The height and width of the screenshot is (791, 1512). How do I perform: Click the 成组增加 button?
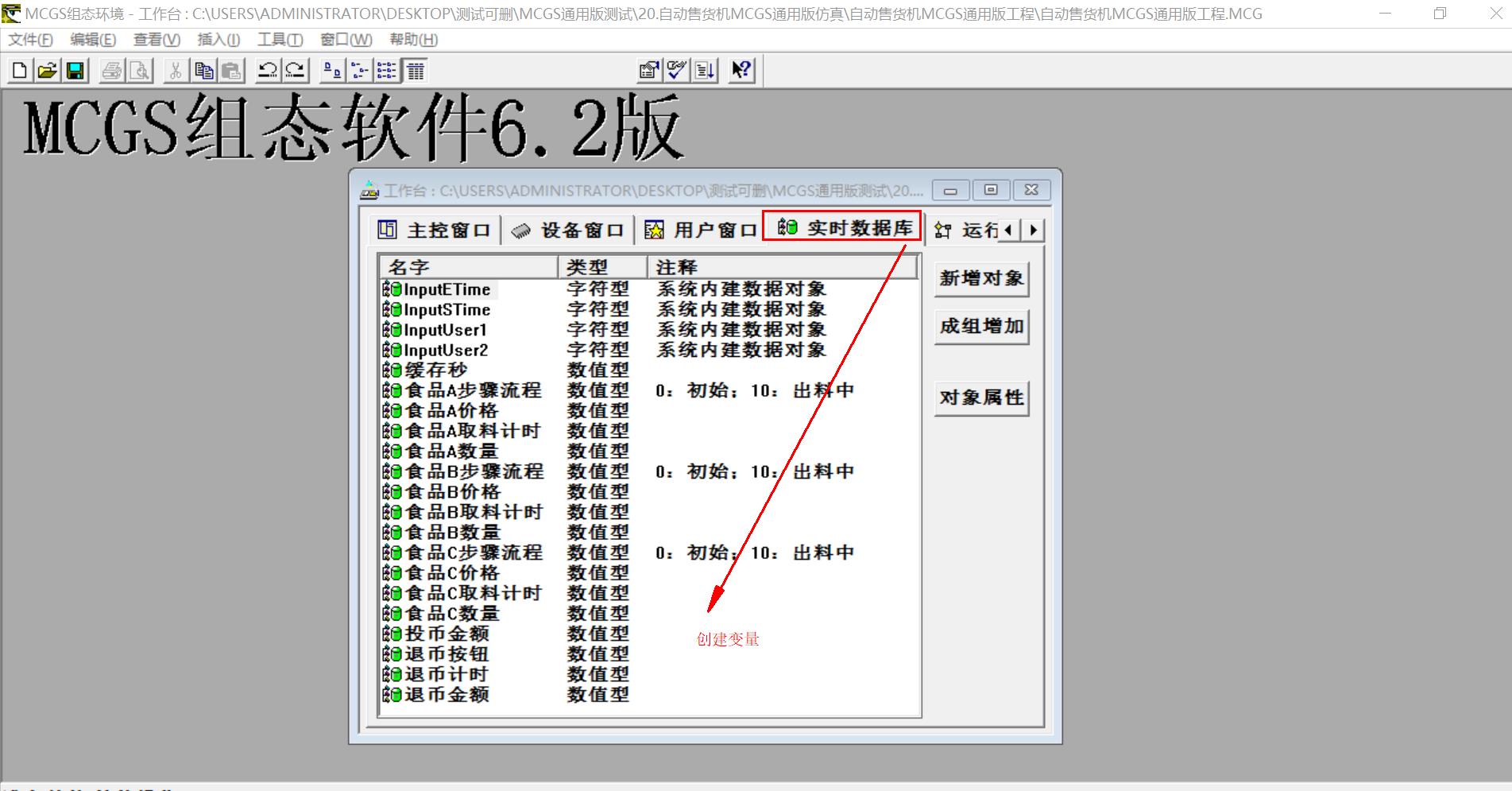tap(982, 327)
